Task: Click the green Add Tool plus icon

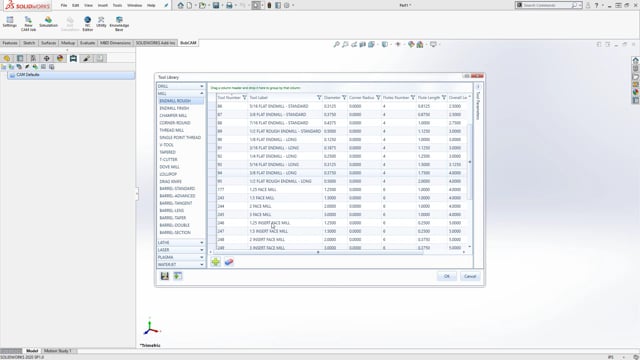Action: [216, 262]
